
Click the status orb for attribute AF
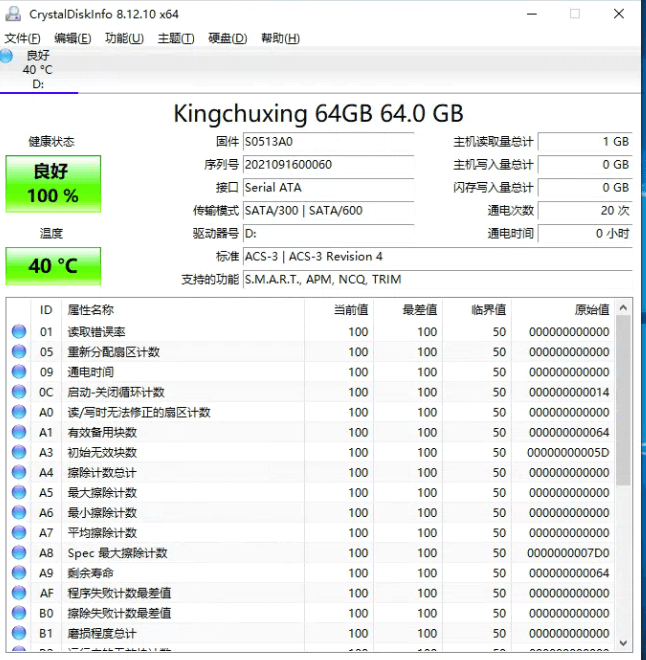pos(19,593)
